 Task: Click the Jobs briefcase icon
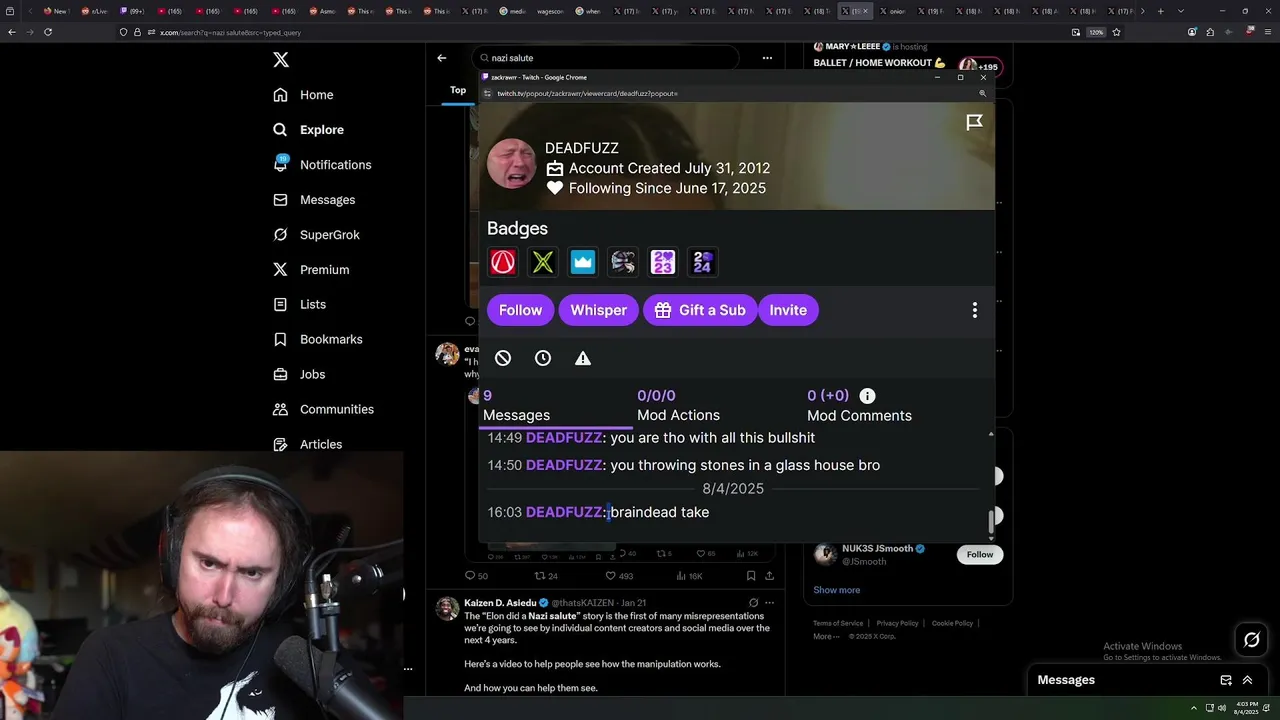click(x=281, y=374)
